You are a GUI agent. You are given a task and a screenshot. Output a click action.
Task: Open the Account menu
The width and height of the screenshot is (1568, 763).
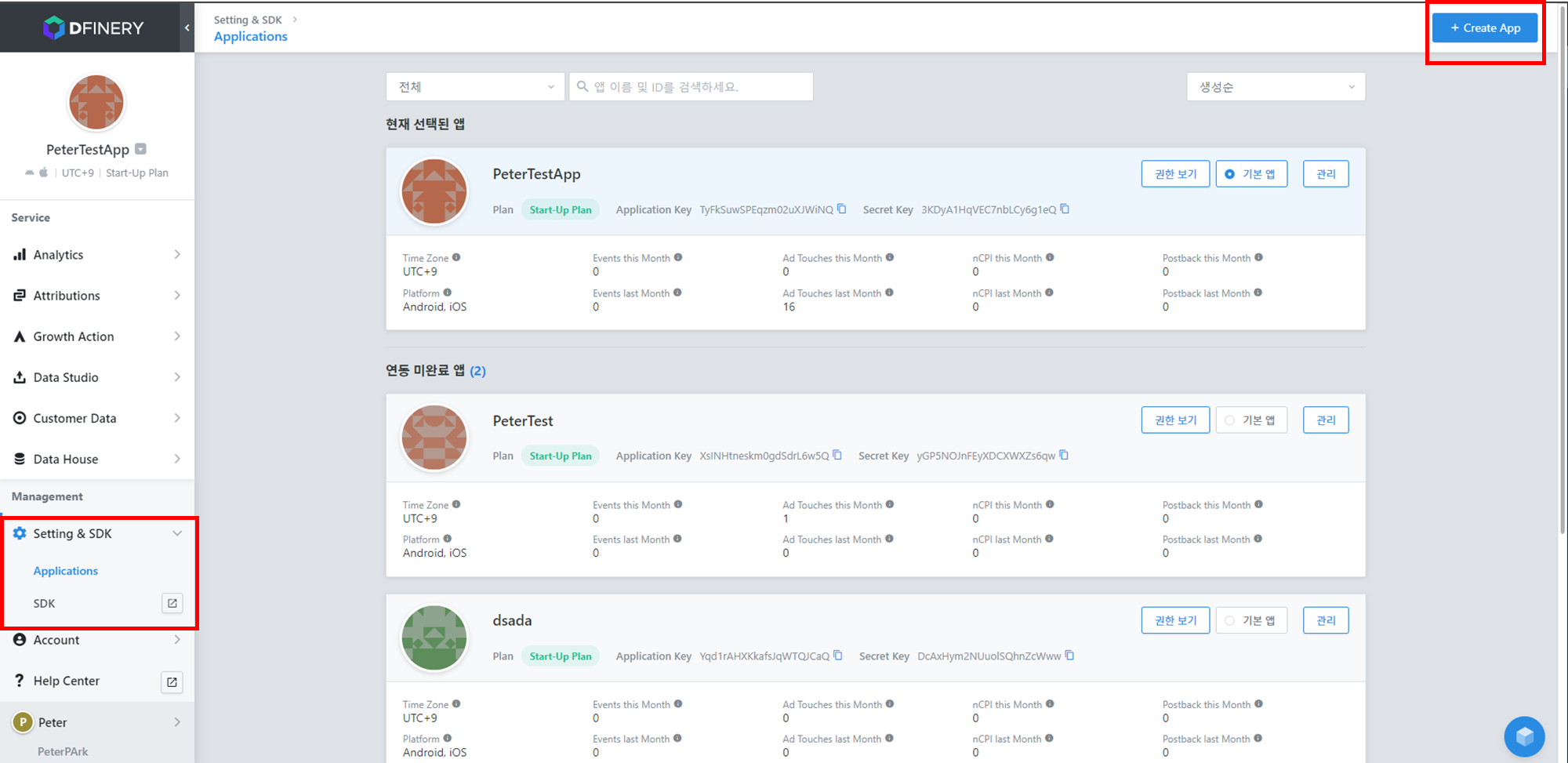[x=97, y=640]
